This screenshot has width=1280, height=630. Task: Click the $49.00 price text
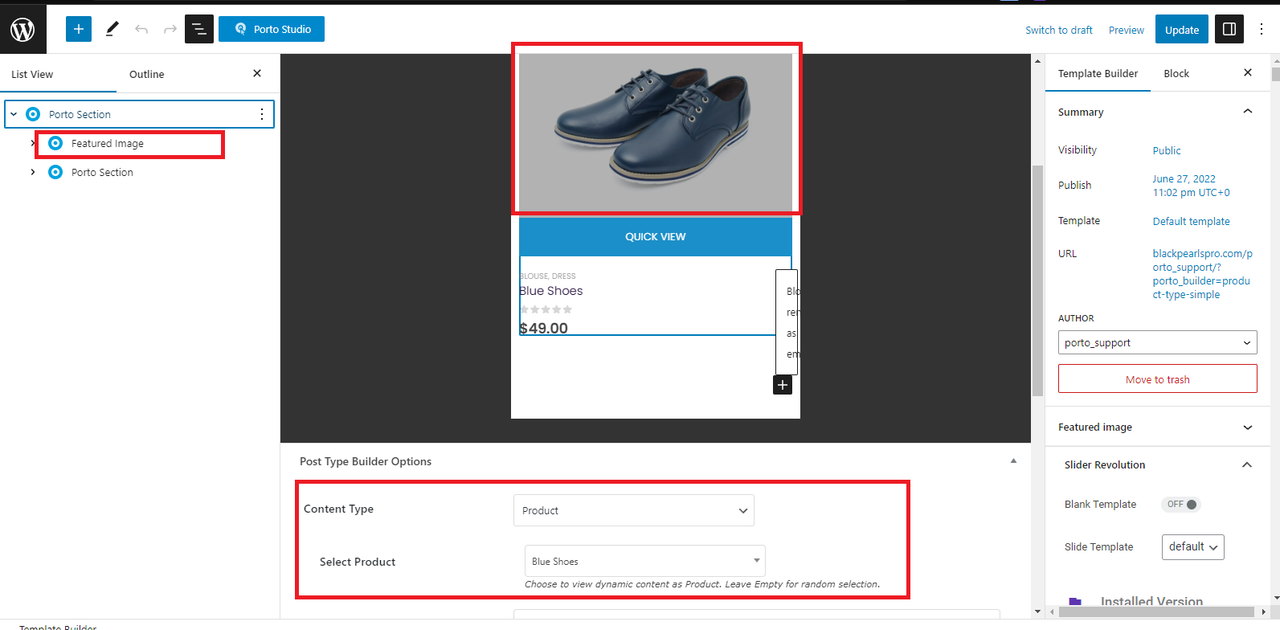[x=543, y=328]
